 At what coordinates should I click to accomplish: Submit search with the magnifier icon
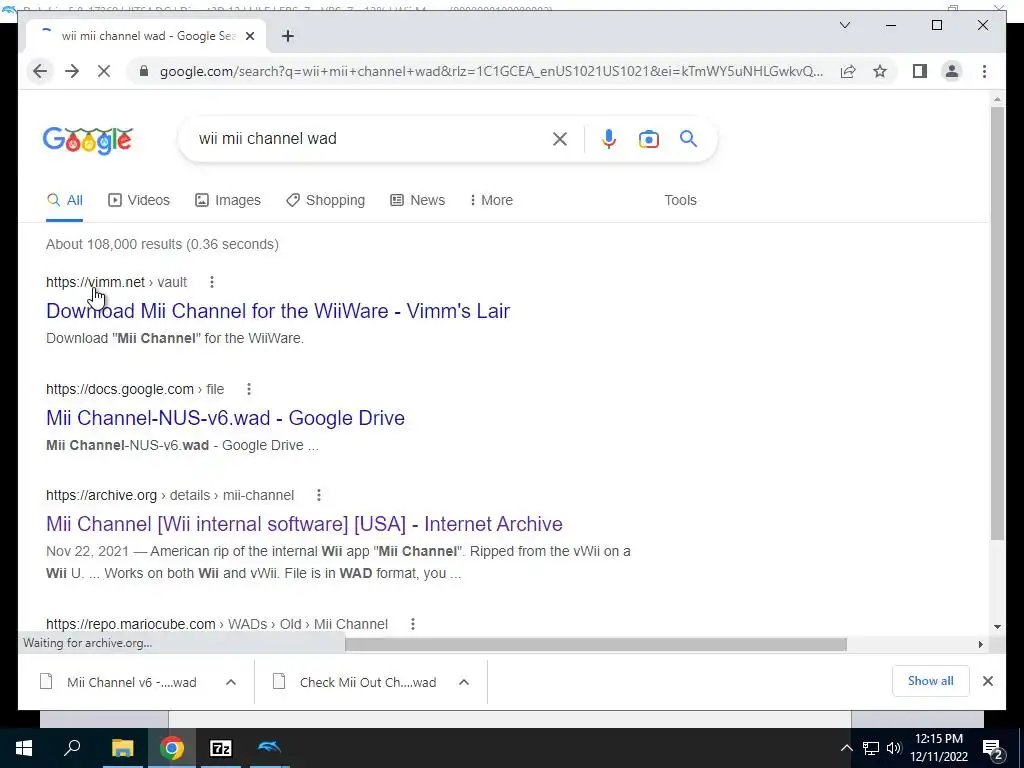[x=688, y=138]
